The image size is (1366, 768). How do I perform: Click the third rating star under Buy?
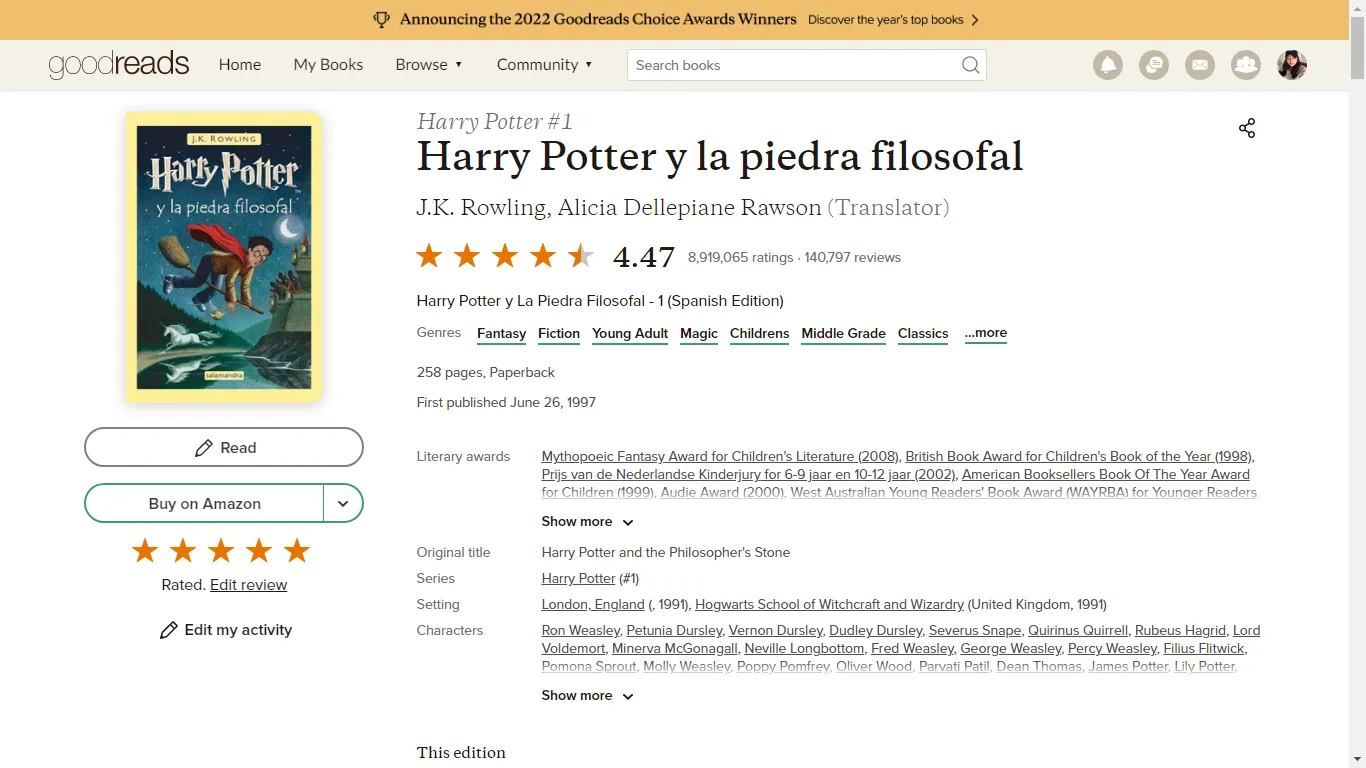[x=221, y=550]
